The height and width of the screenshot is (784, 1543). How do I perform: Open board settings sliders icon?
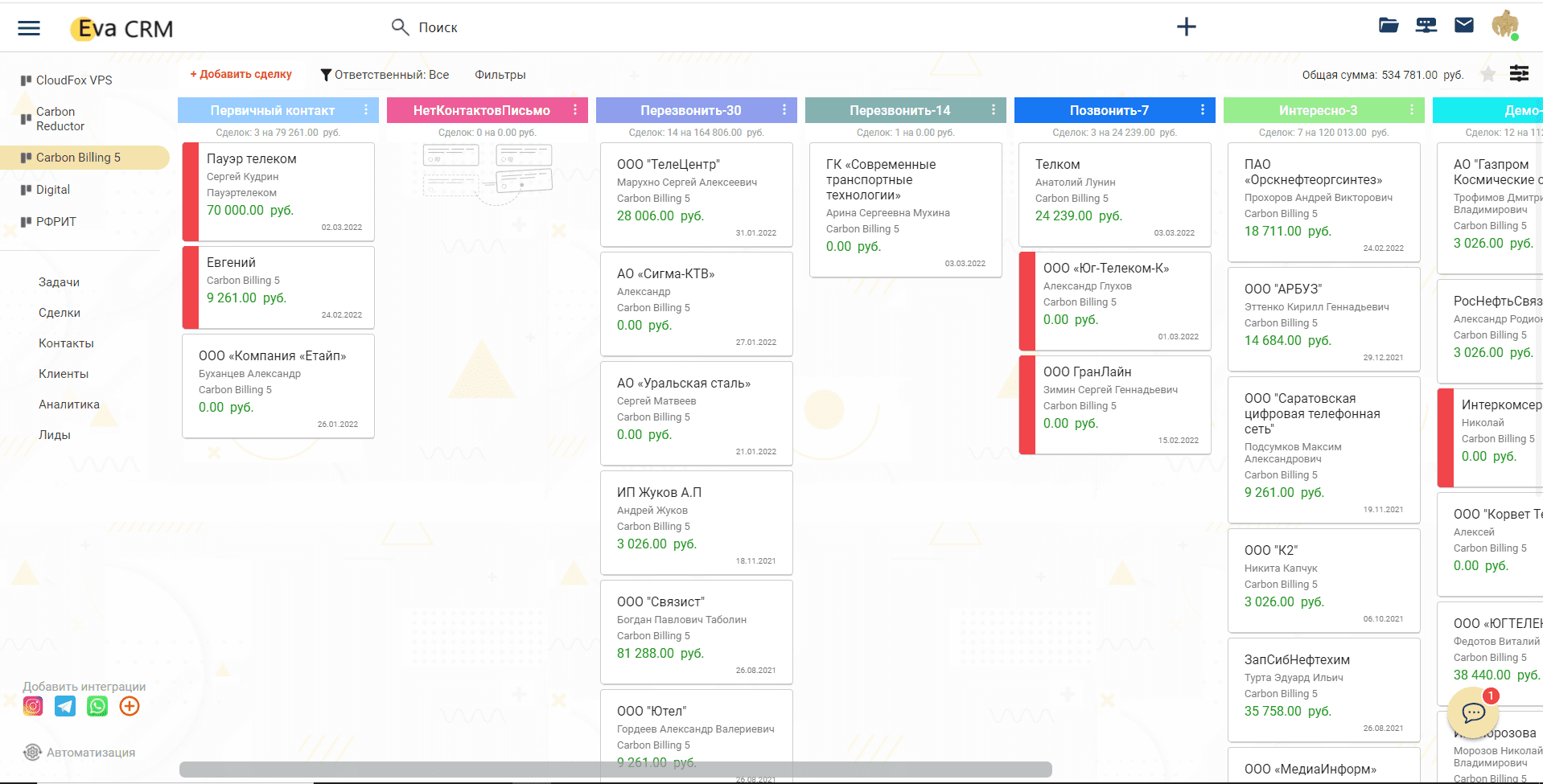[1519, 74]
